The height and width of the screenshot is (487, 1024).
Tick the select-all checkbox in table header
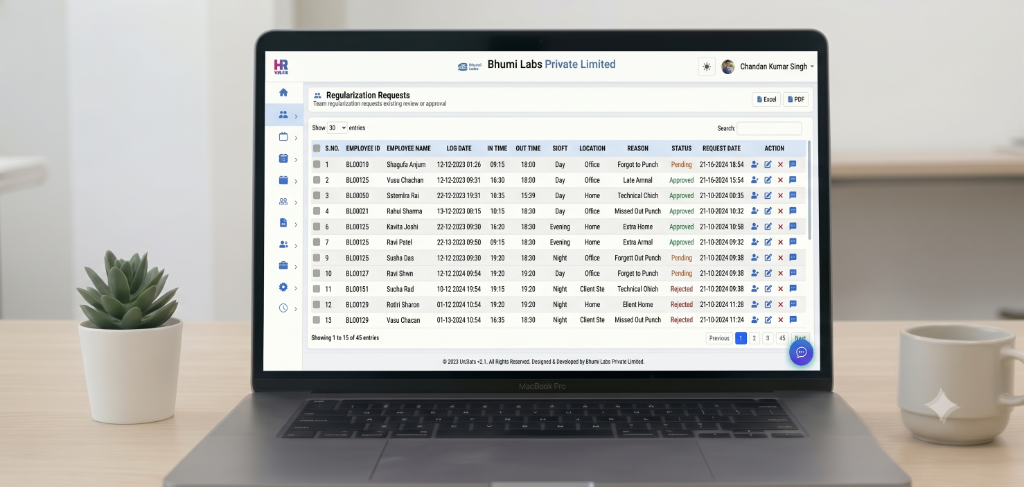[317, 149]
